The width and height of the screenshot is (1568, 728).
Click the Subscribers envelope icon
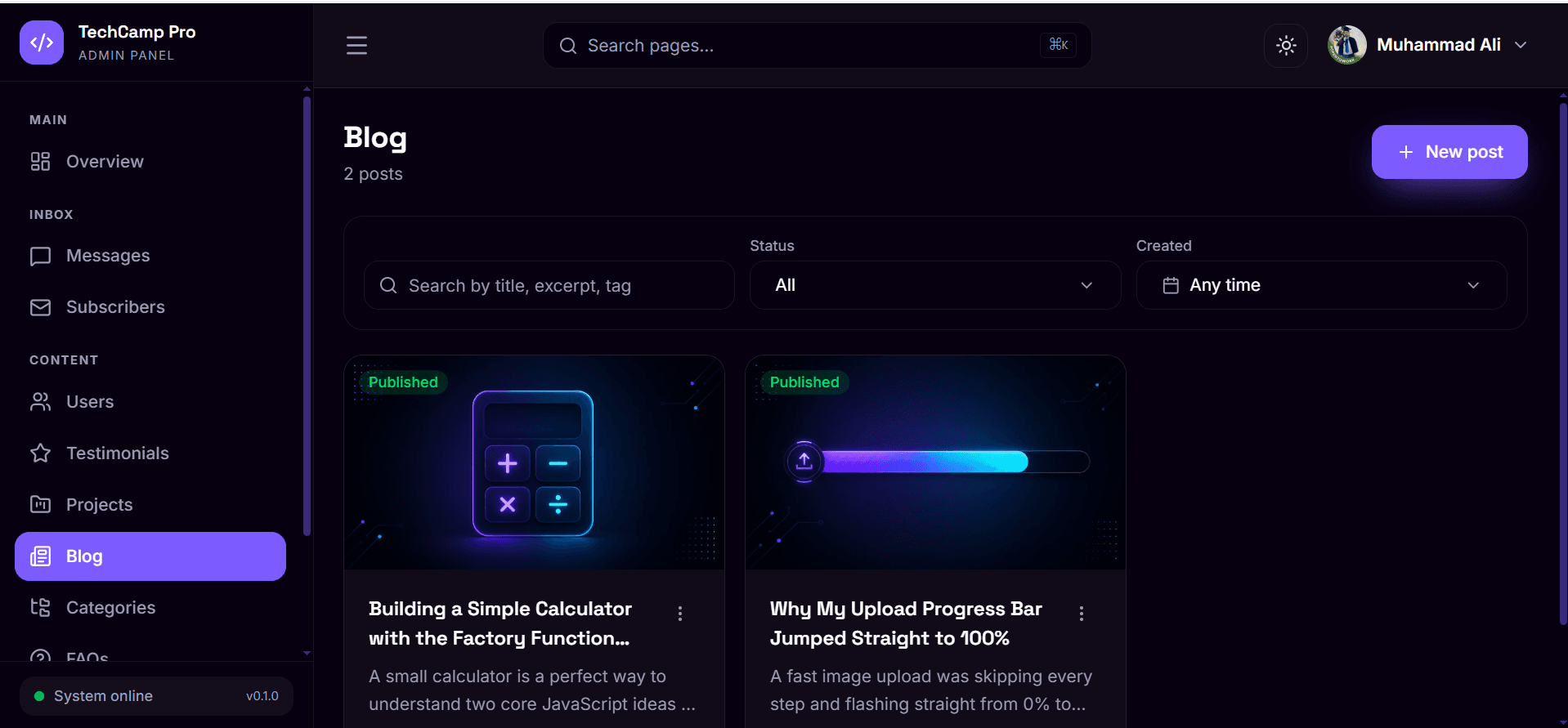point(40,307)
